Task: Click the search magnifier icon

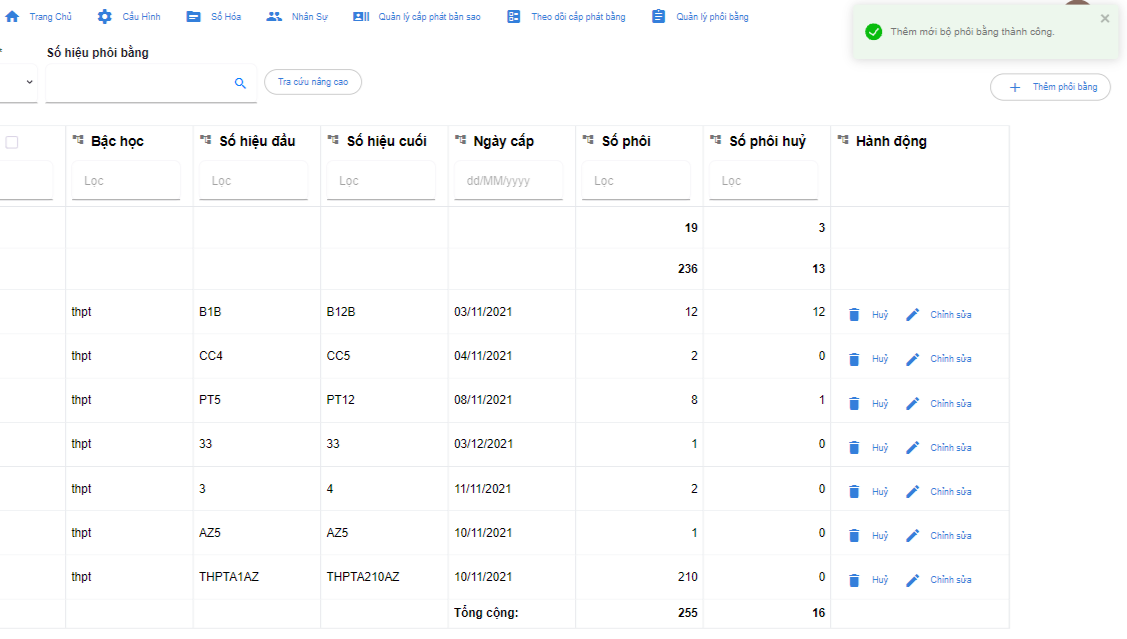Action: click(240, 84)
